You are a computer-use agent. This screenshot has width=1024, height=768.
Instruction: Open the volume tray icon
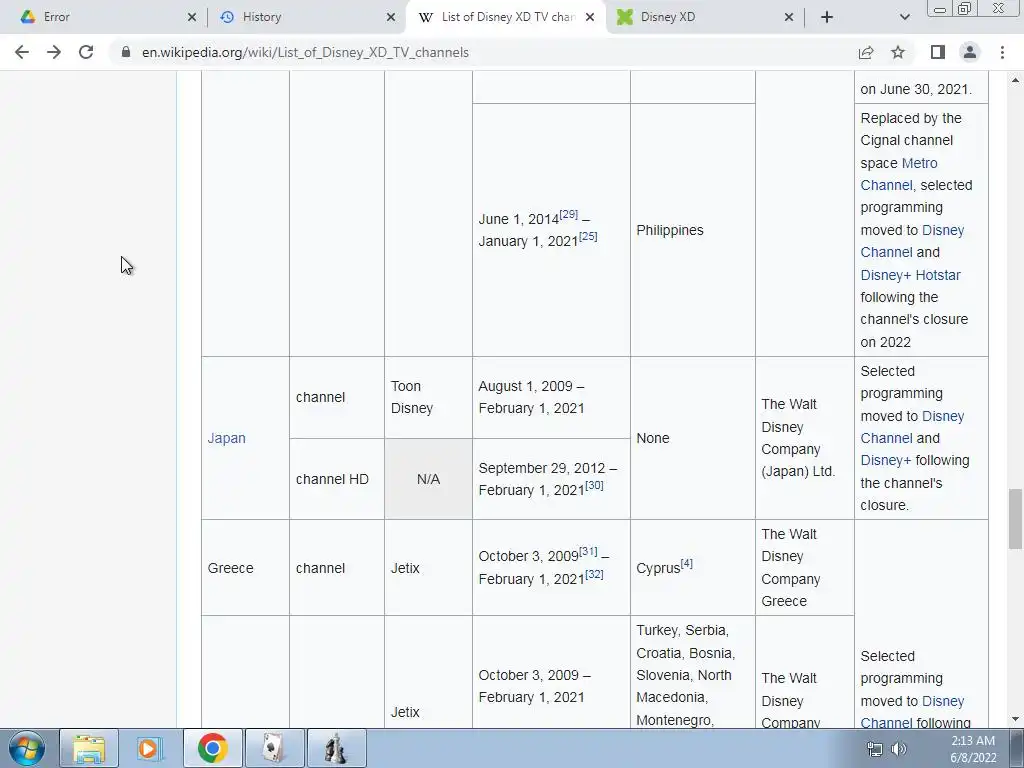pyautogui.click(x=899, y=749)
